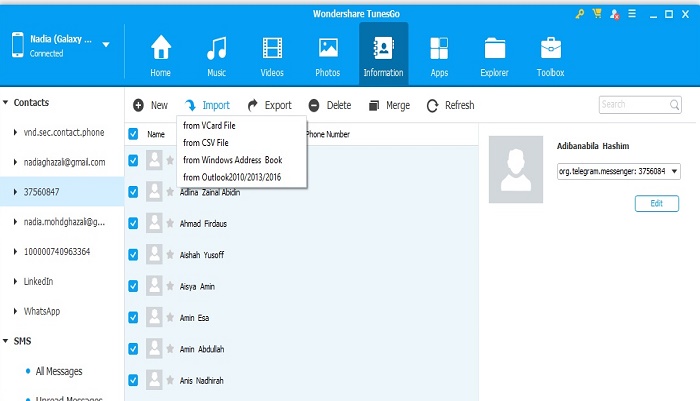The width and height of the screenshot is (700, 401).
Task: Choose from VCard File import option
Action: click(209, 126)
